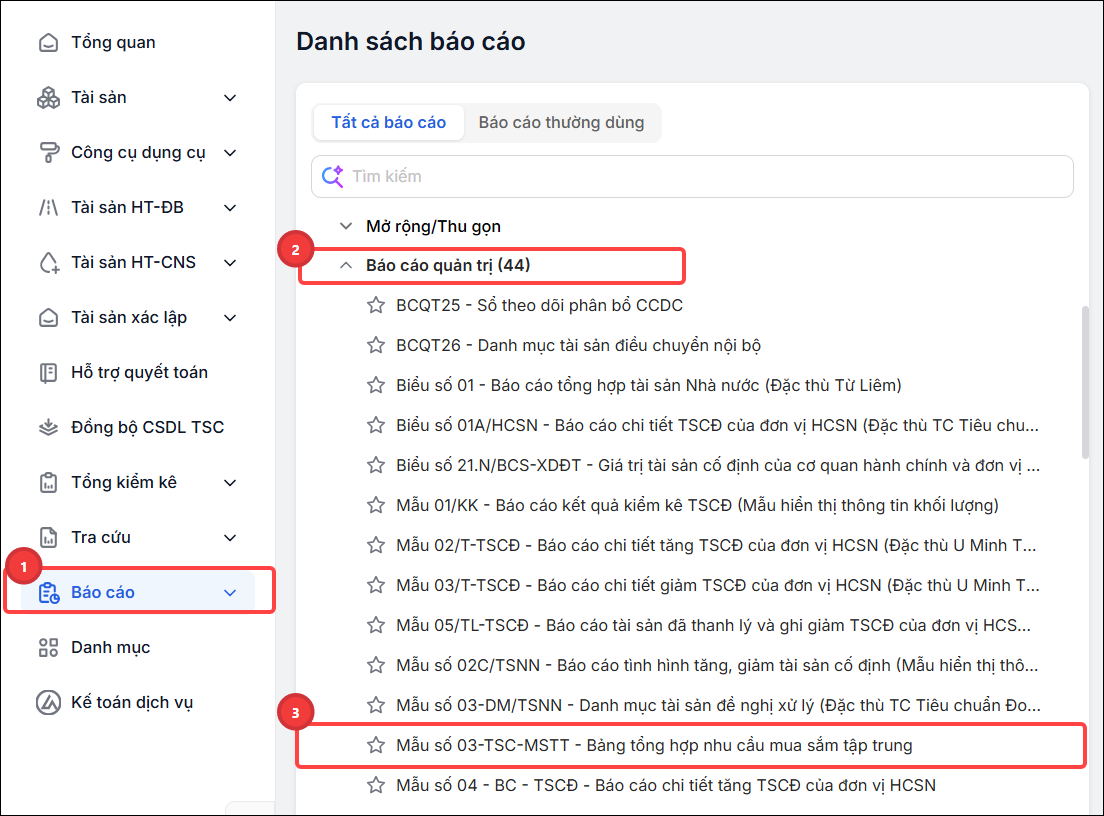This screenshot has height=816, width=1104.
Task: Star Biểu số 21.N/BCS-XDĐT report
Action: [x=376, y=465]
